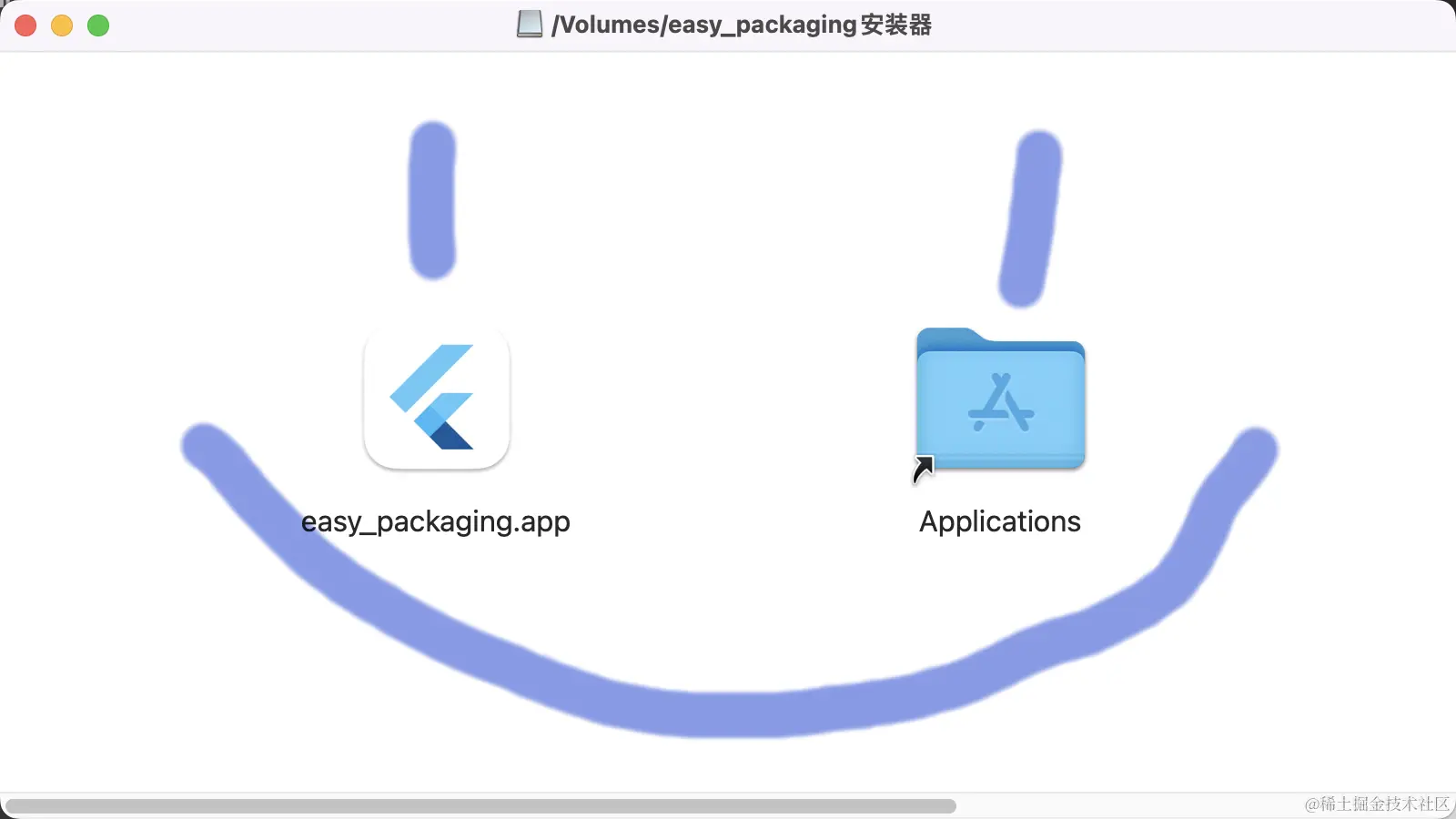This screenshot has height=819, width=1456.
Task: Click the horizontal scrollbar thumb
Action: coord(481,806)
